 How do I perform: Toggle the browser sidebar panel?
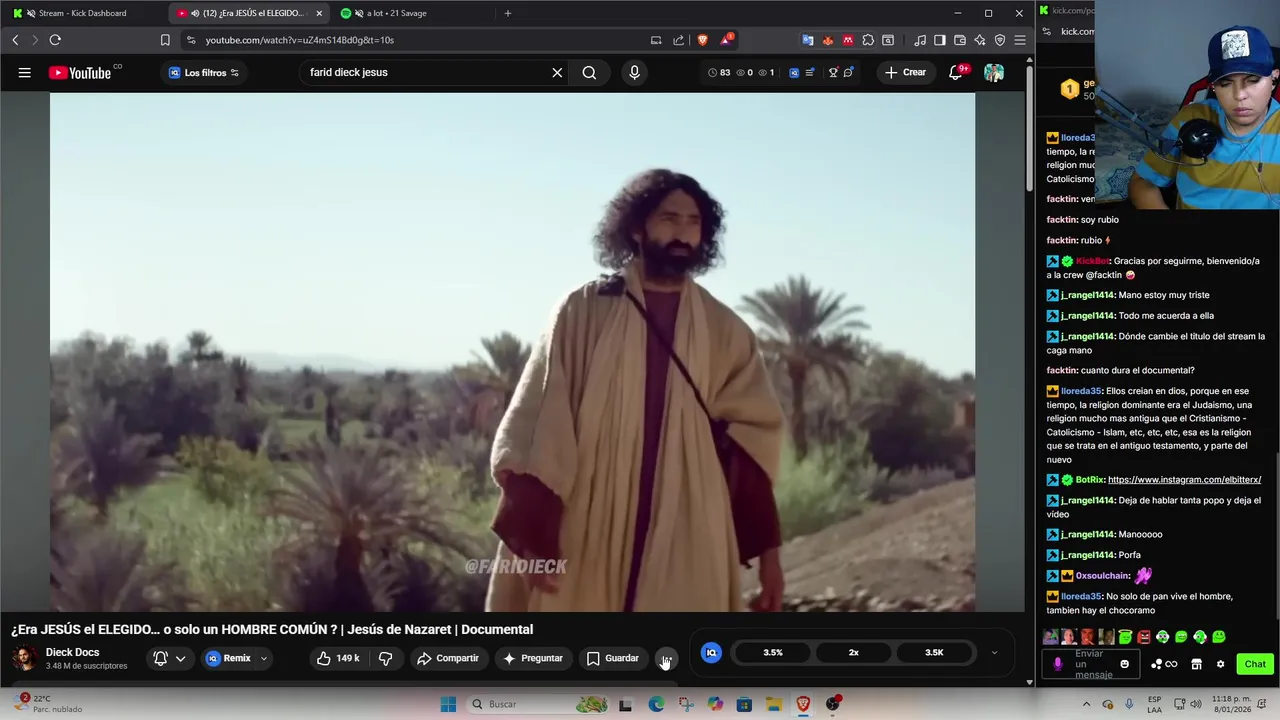click(940, 40)
